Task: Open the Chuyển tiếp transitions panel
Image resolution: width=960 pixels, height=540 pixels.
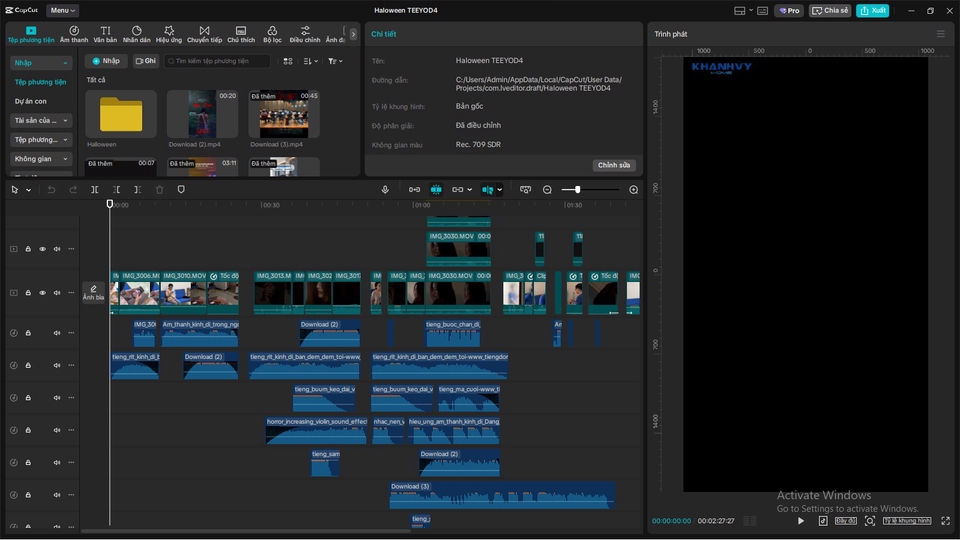Action: (x=204, y=35)
